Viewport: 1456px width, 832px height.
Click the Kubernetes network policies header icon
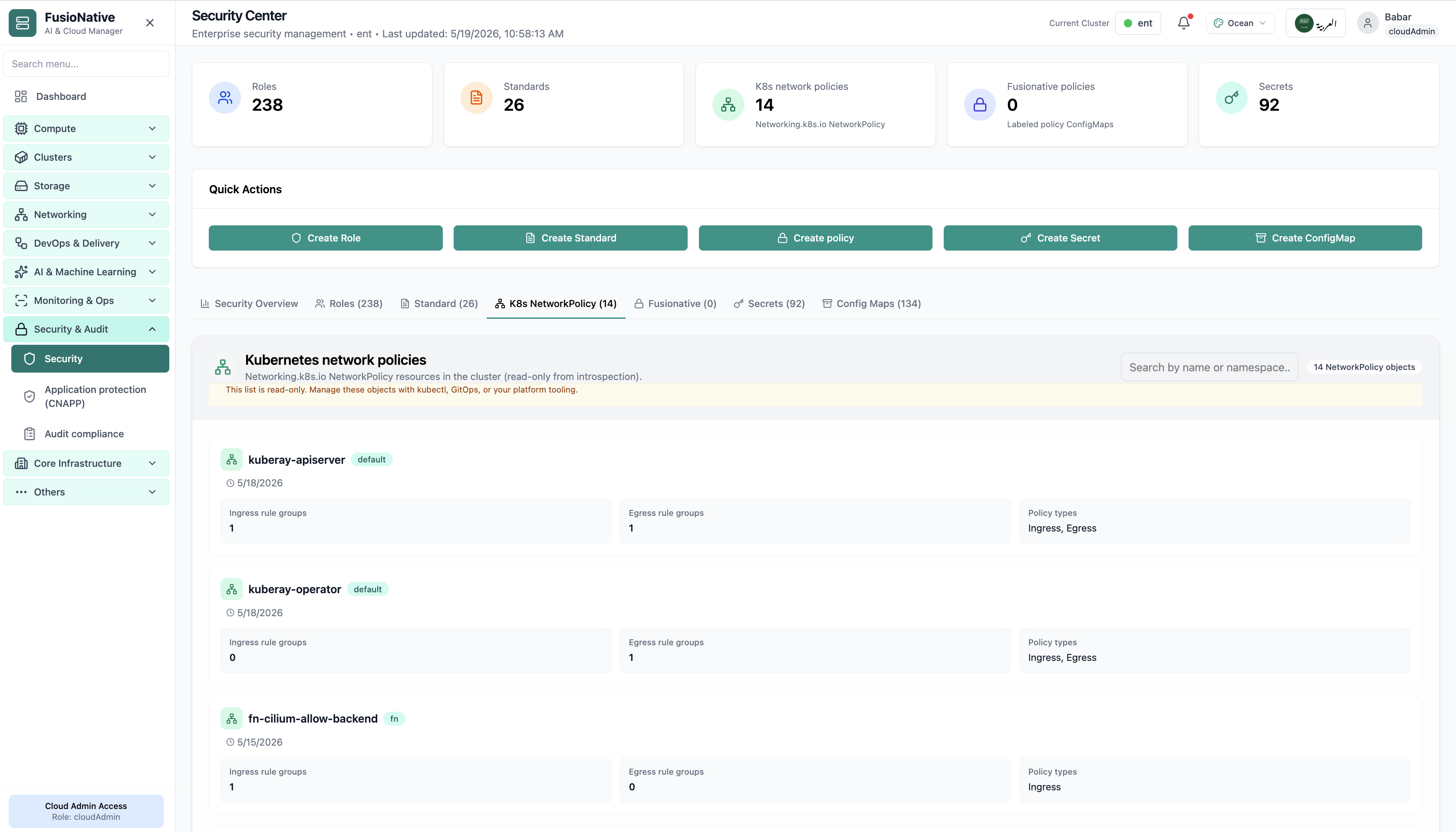pos(223,367)
